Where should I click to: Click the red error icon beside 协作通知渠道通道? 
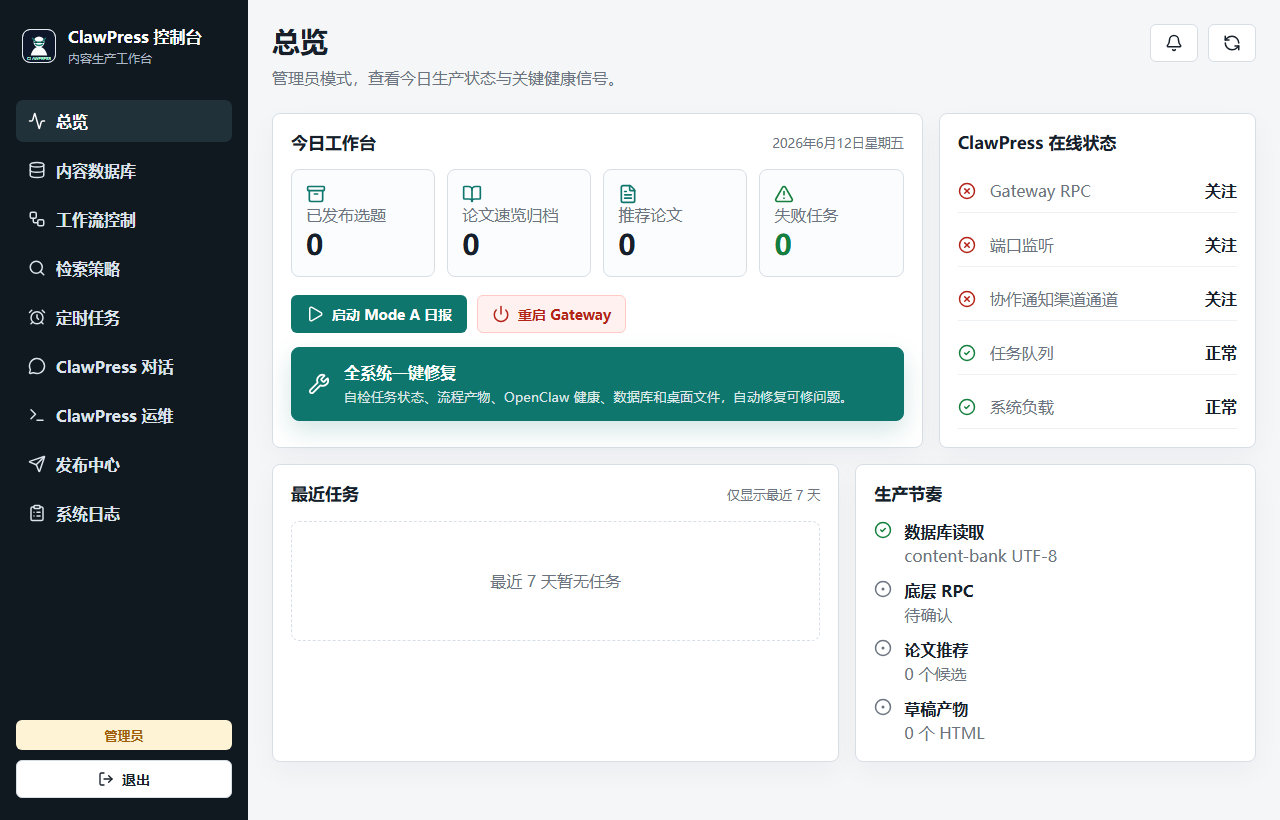pyautogui.click(x=967, y=299)
